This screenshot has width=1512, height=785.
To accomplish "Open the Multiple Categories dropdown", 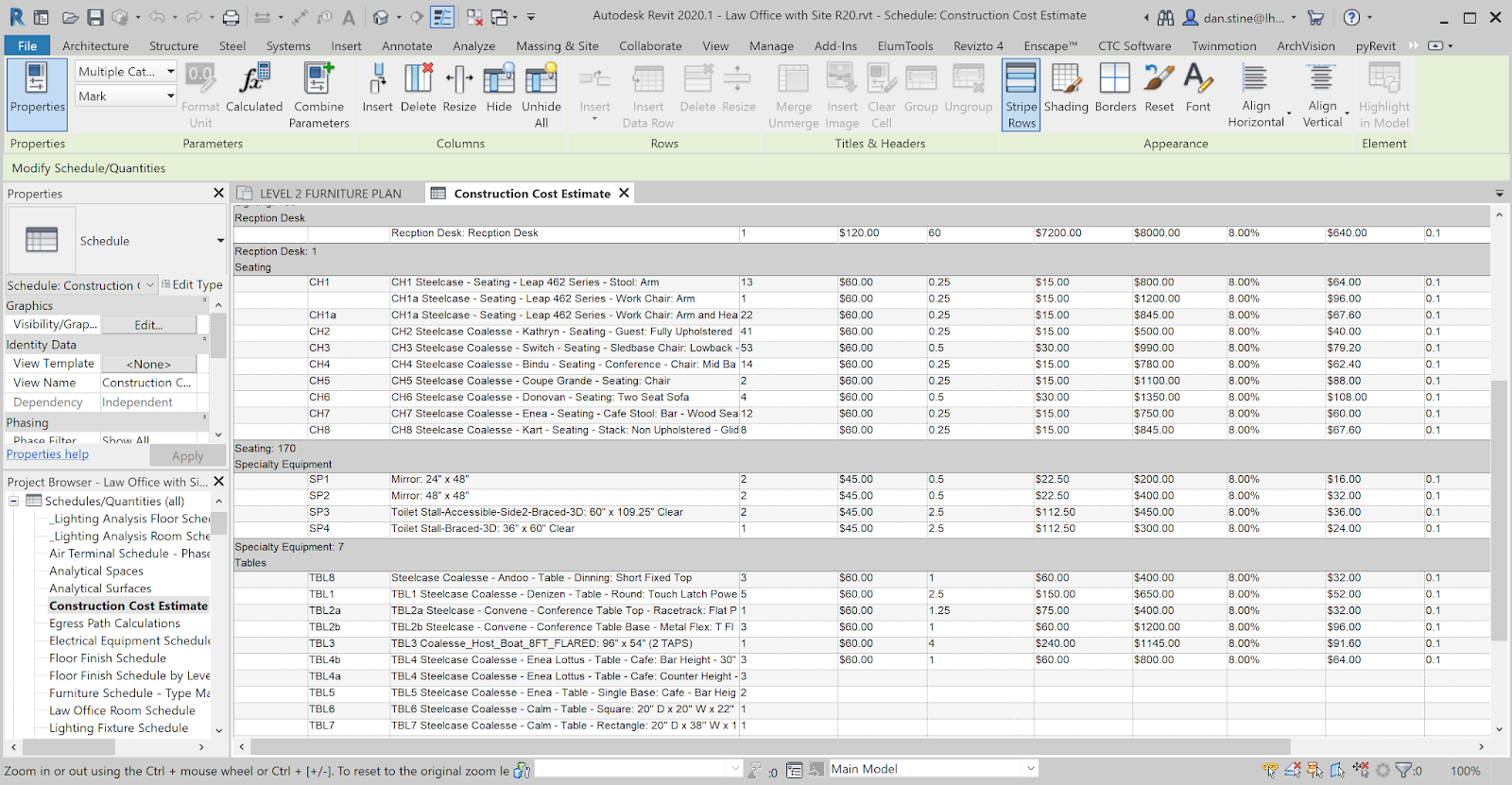I will [x=126, y=71].
